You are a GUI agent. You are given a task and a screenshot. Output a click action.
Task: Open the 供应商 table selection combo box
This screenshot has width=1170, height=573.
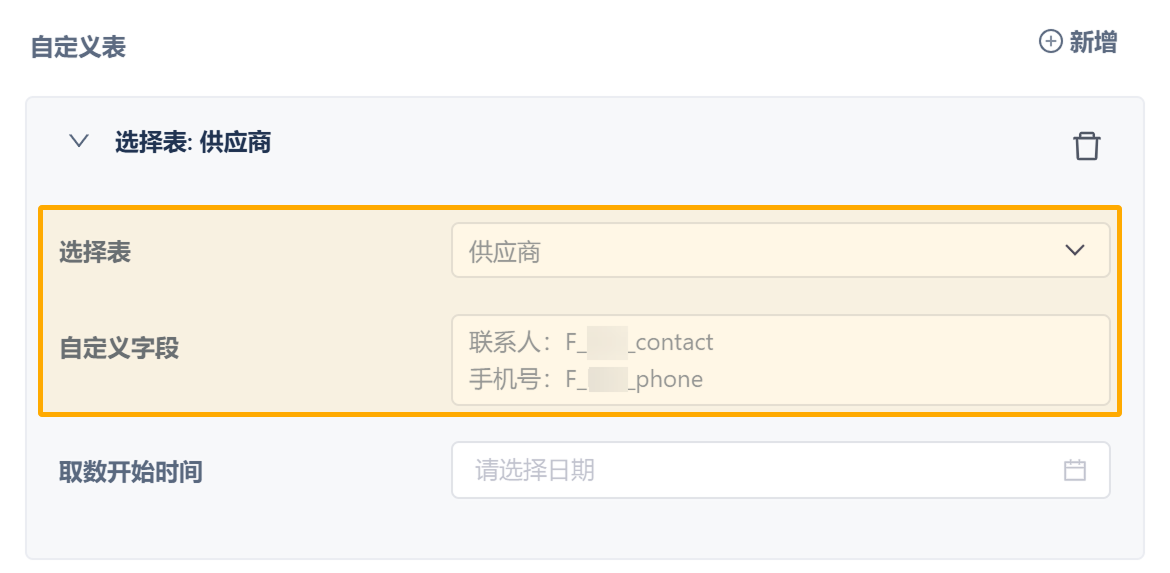click(x=780, y=250)
